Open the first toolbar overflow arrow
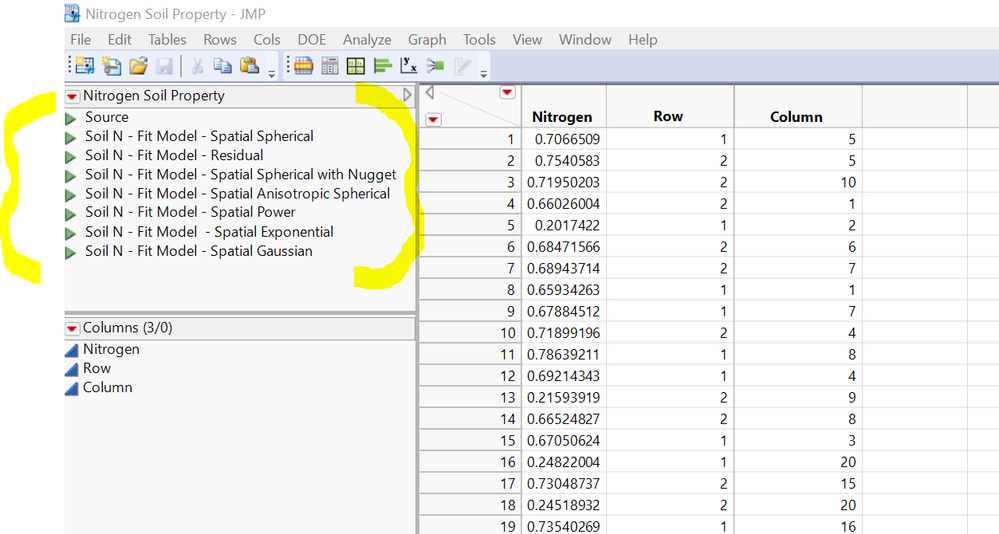999x534 pixels. pos(271,74)
